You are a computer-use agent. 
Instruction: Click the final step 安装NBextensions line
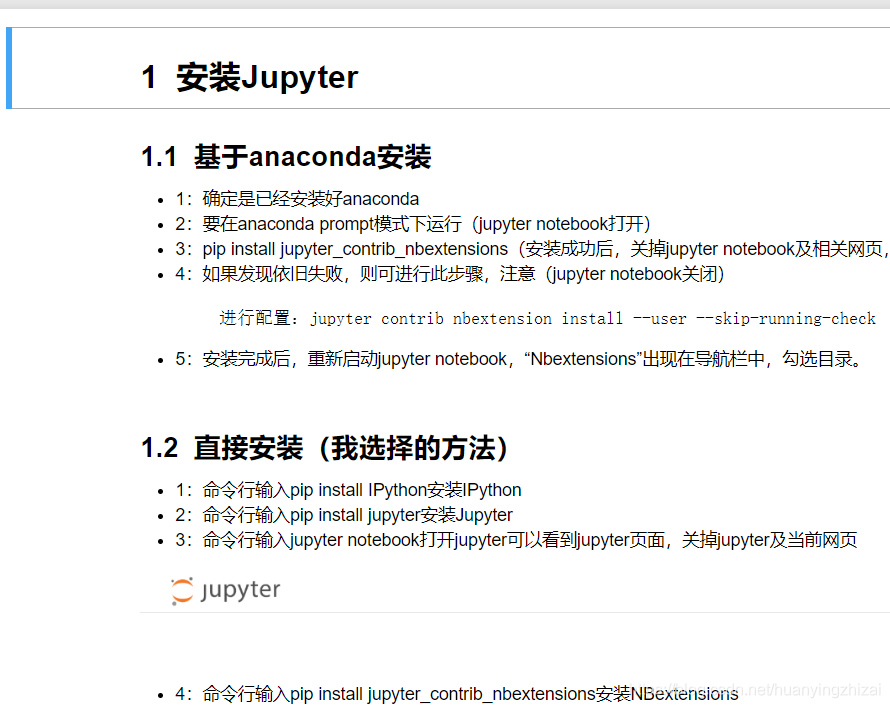click(x=457, y=694)
